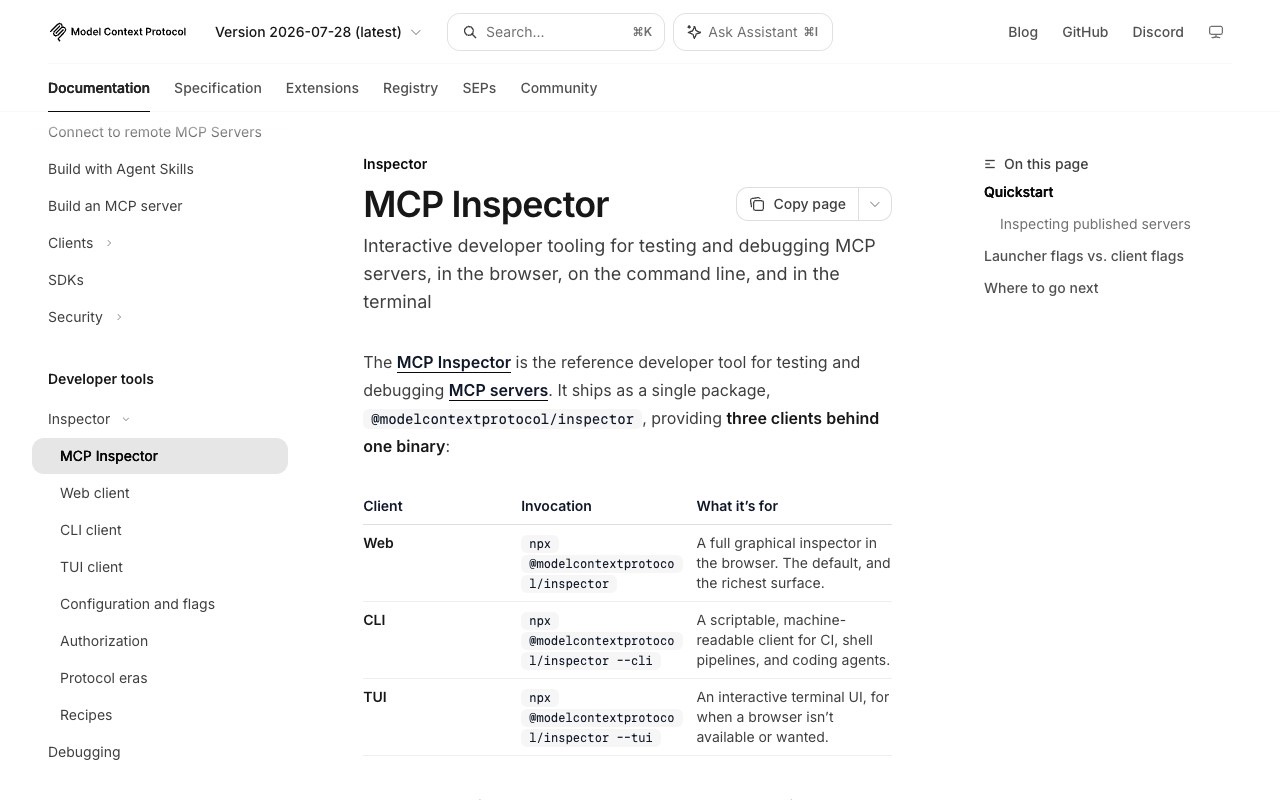Jump to Where to go next
The image size is (1280, 800).
[x=1041, y=288]
